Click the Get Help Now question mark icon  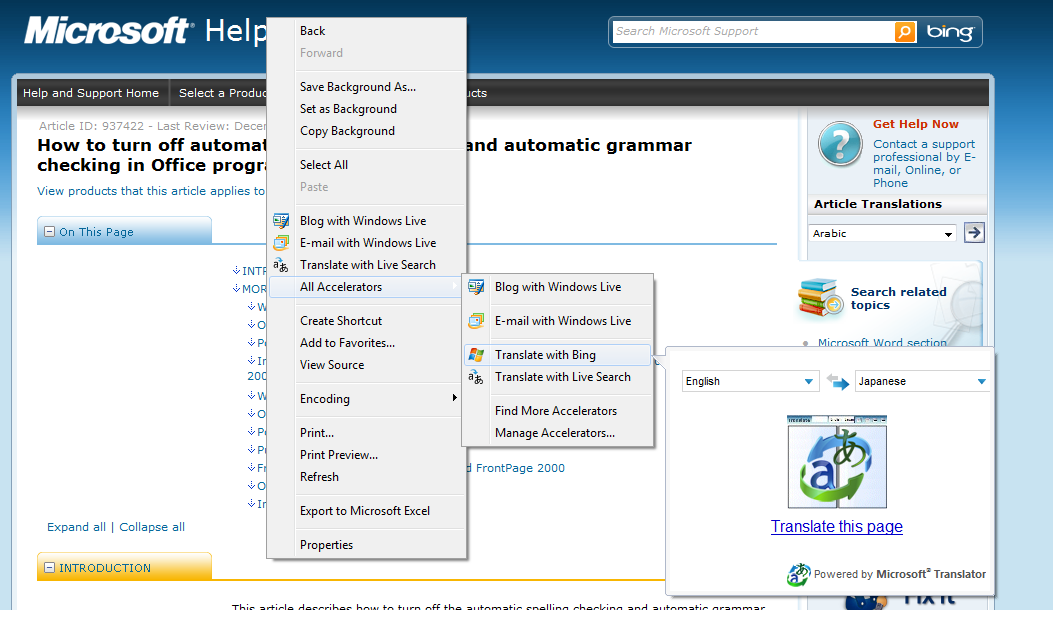[x=840, y=145]
